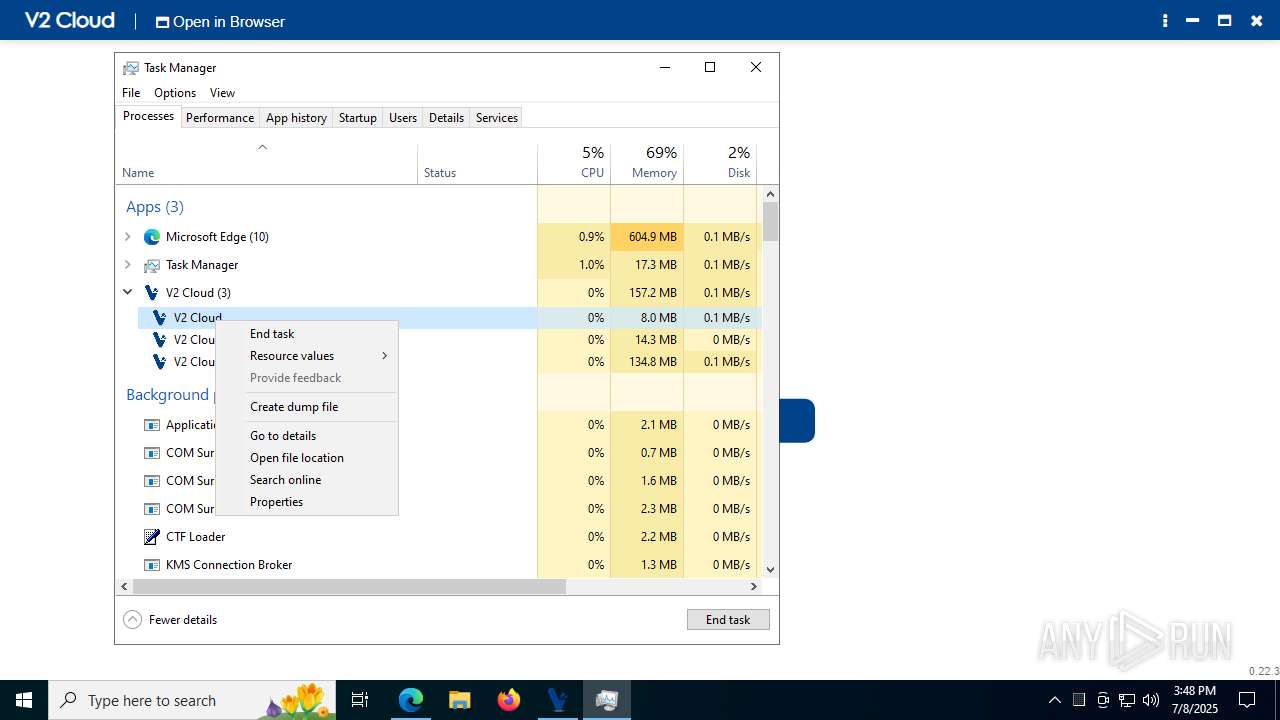This screenshot has width=1280, height=720.
Task: Expand the Task Manager process row
Action: (127, 265)
